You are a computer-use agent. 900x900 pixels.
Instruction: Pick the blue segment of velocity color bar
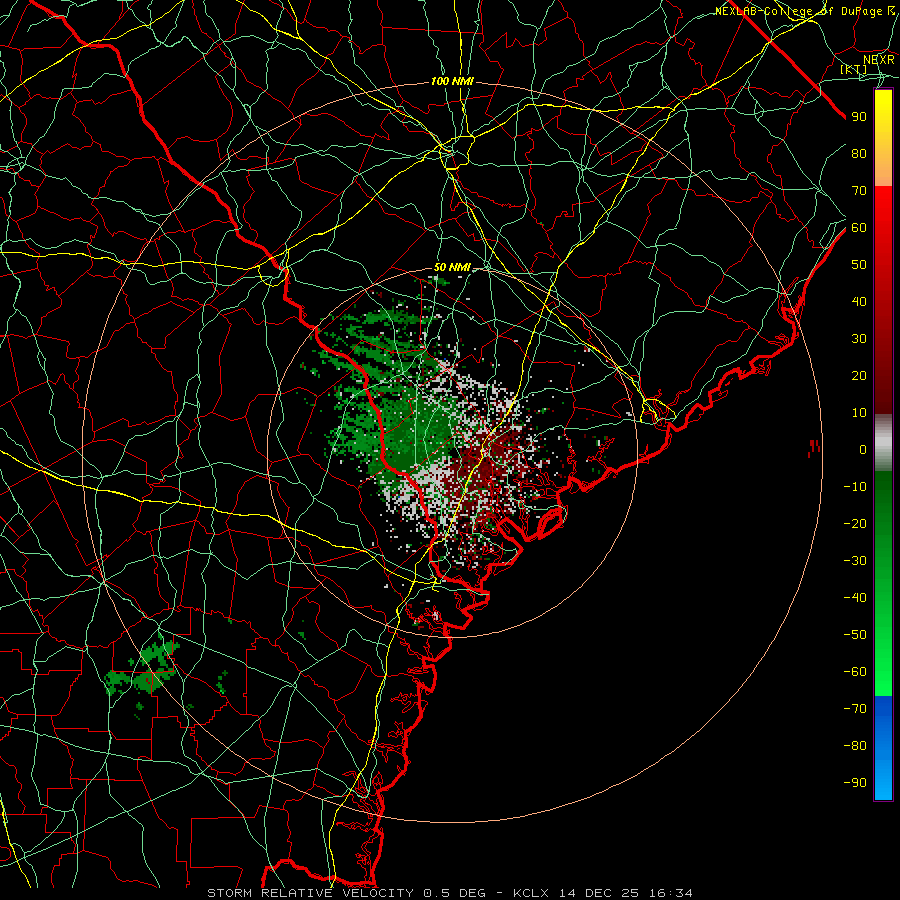pos(883,748)
